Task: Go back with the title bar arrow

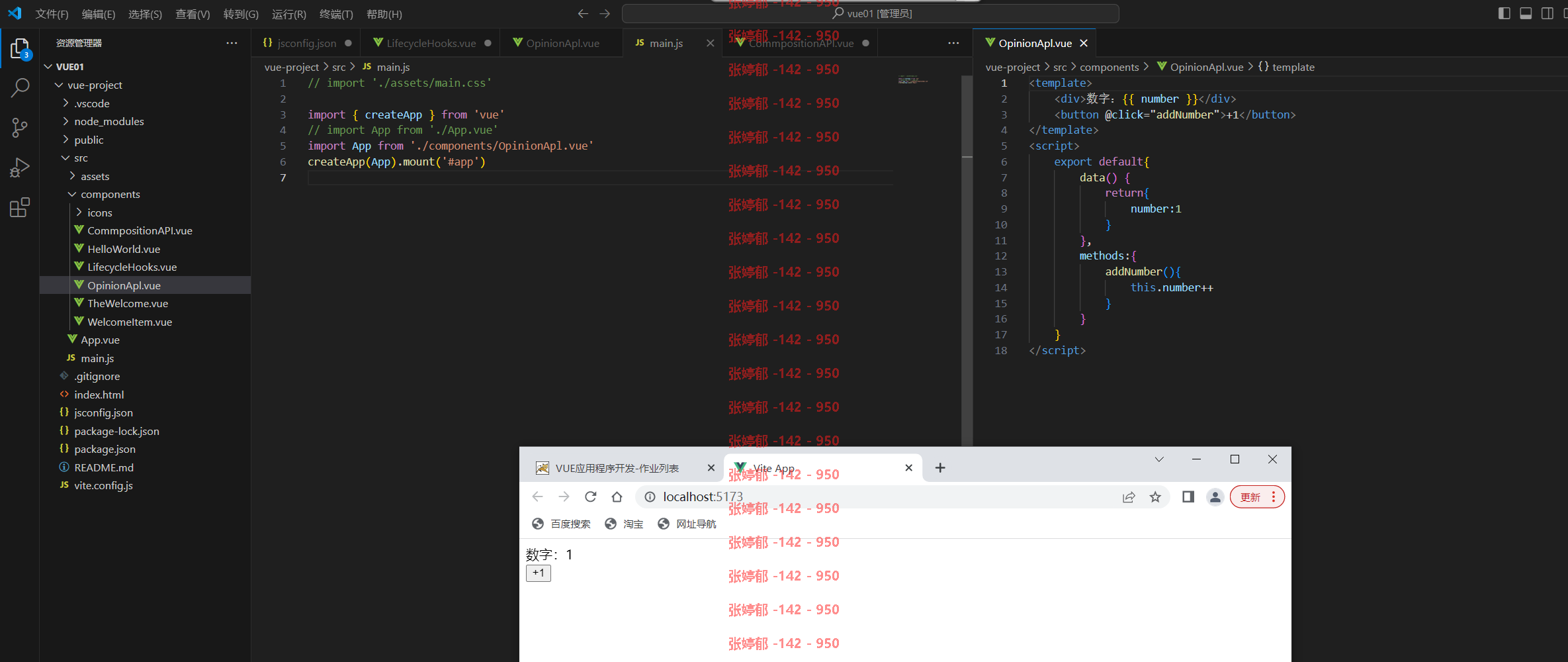Action: (583, 14)
